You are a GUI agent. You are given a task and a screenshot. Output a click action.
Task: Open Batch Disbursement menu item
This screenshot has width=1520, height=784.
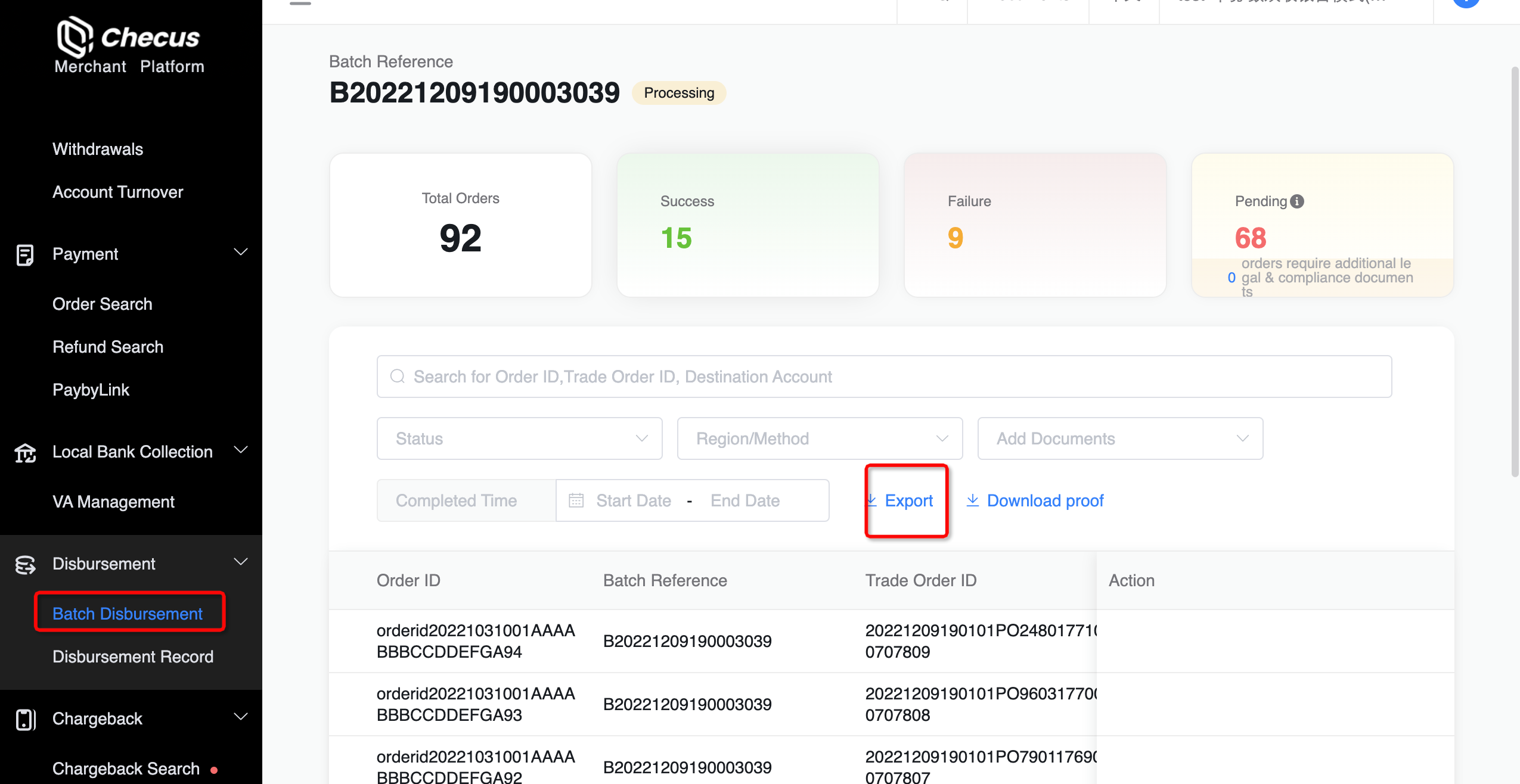[128, 614]
